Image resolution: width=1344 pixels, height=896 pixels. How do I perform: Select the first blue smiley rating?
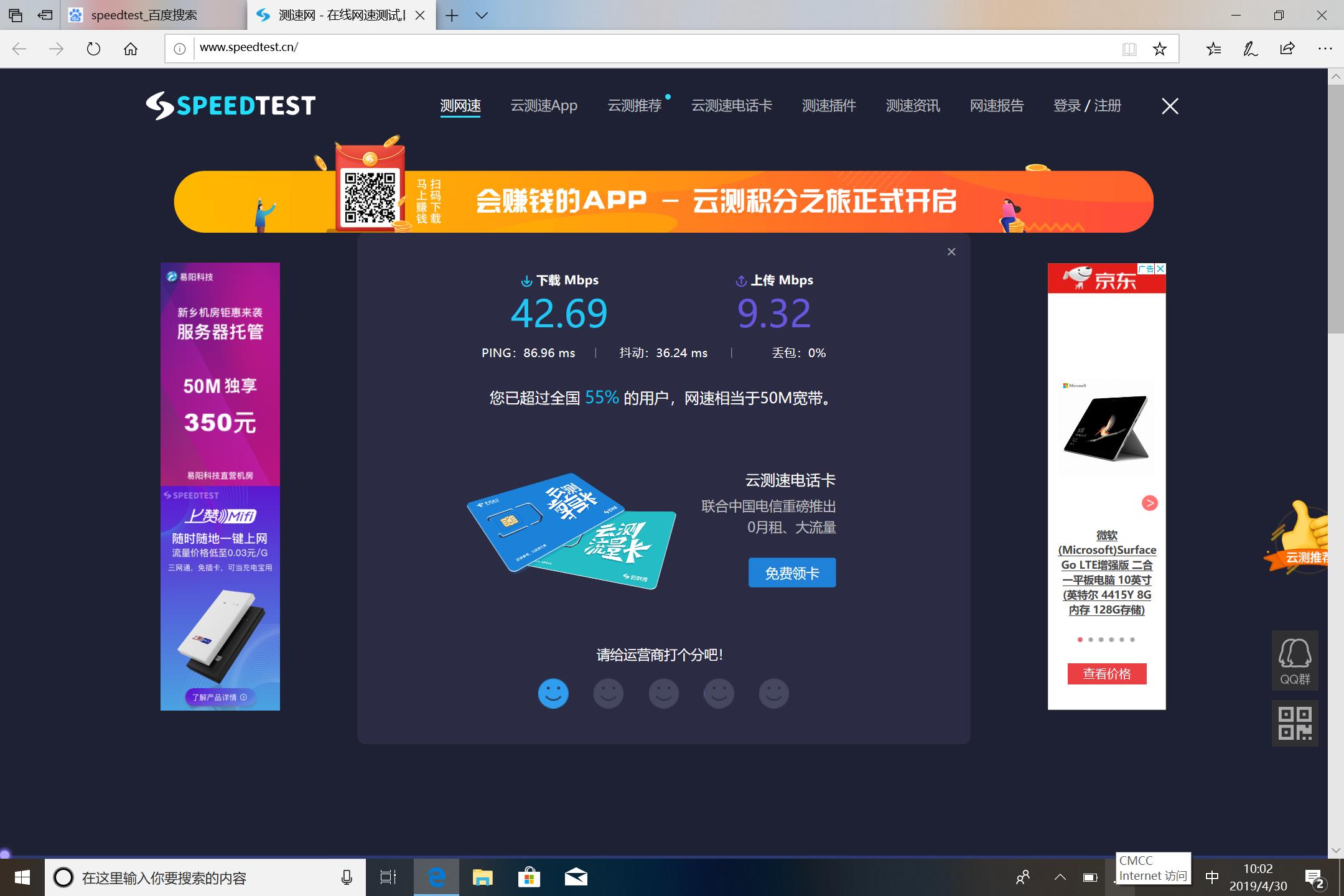pos(553,693)
